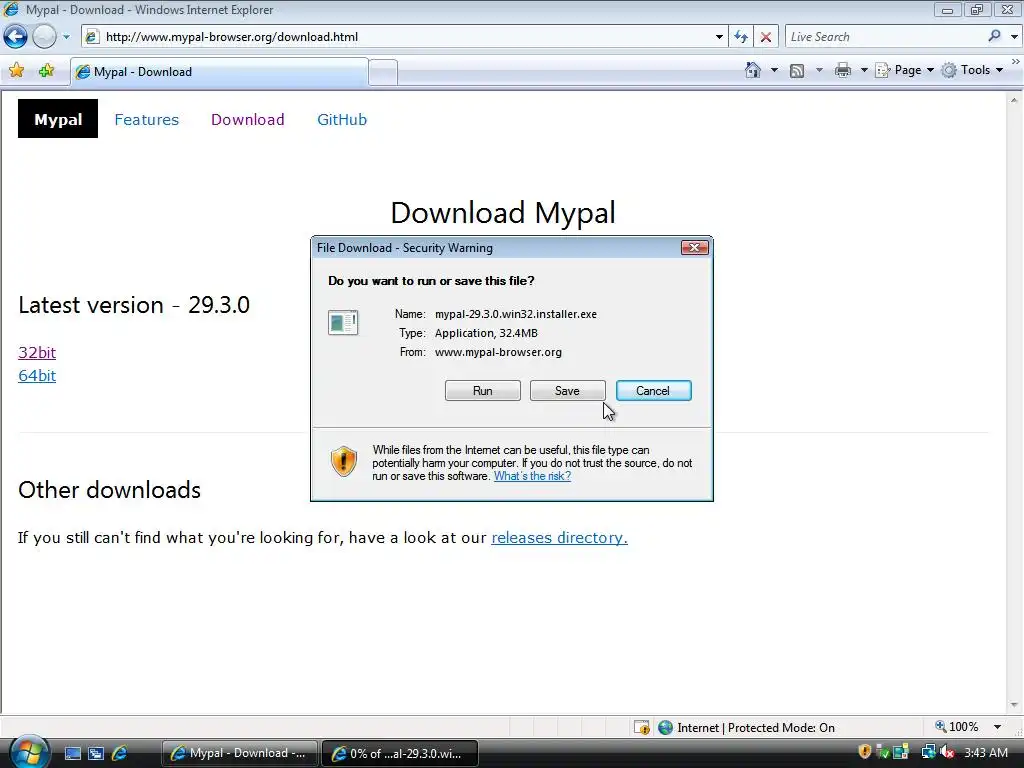Expand the Home button dropdown arrow

[x=775, y=70]
